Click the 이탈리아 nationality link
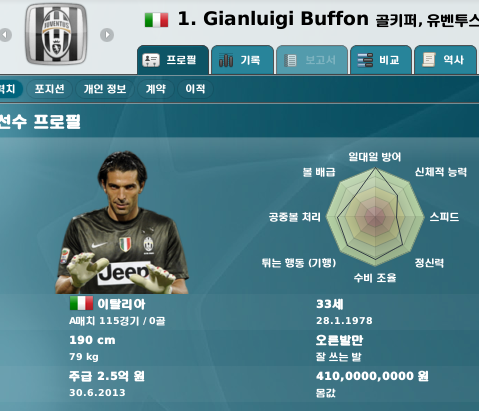 121,304
